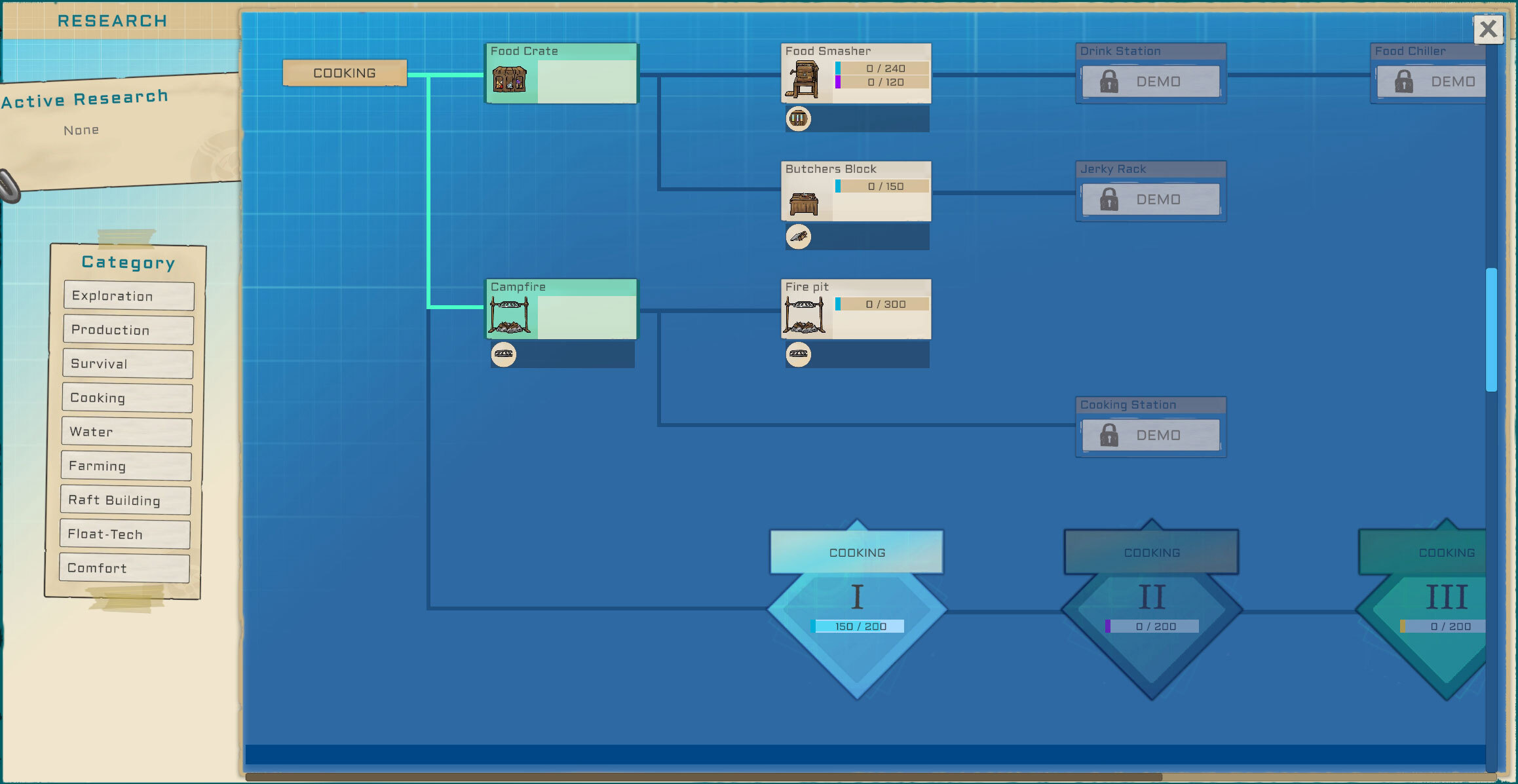Image resolution: width=1518 pixels, height=784 pixels.
Task: Click the Food Crate chest icon
Action: click(510, 81)
